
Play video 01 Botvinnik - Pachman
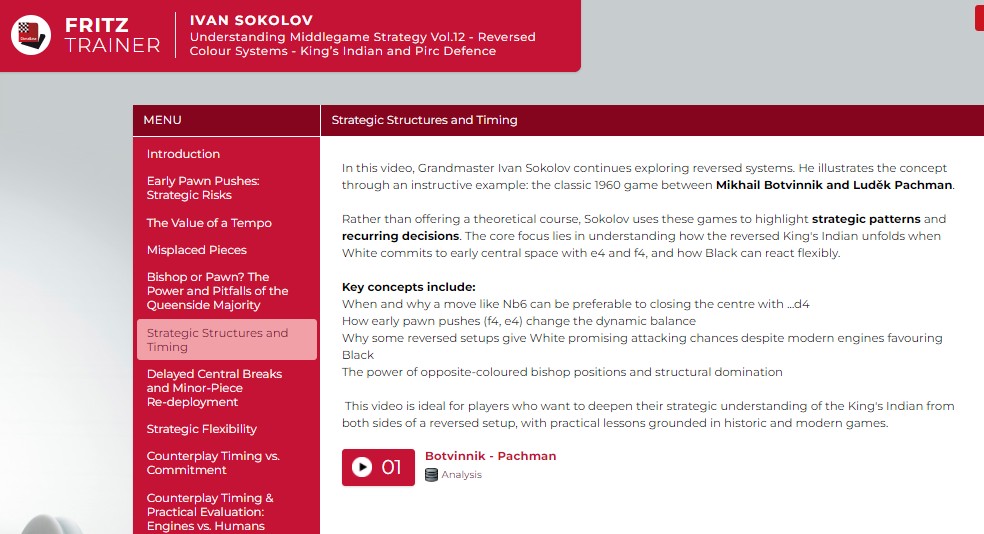pos(378,467)
